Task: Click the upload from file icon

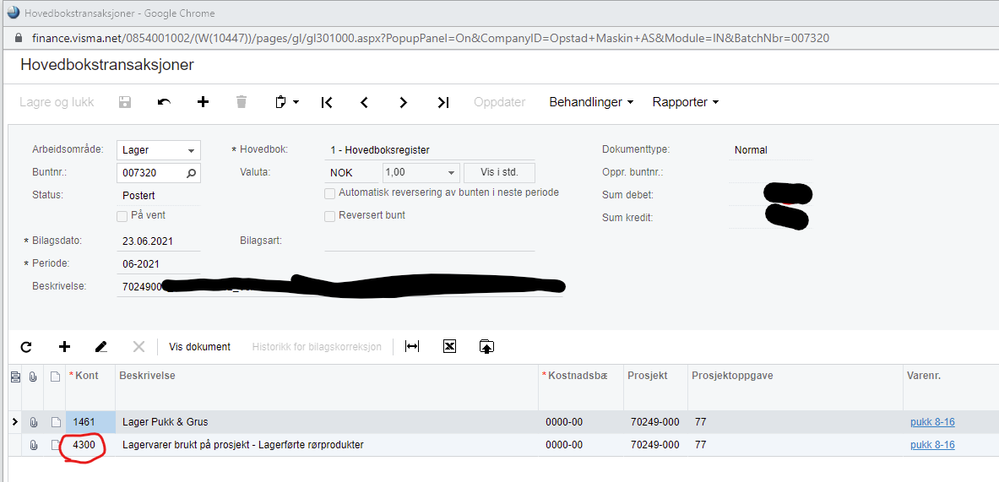Action: 487,346
